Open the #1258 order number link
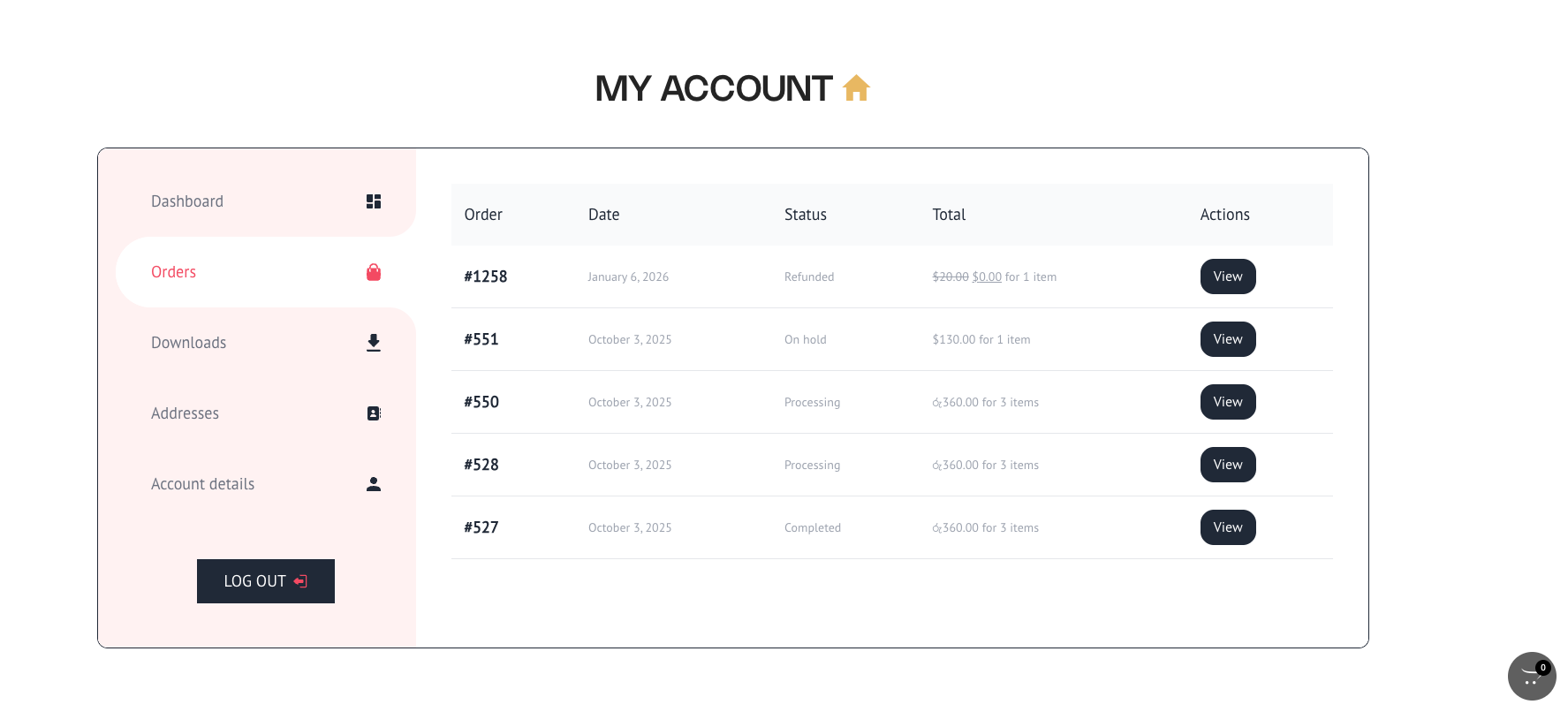Viewport: 1568px width, 712px height. point(486,276)
